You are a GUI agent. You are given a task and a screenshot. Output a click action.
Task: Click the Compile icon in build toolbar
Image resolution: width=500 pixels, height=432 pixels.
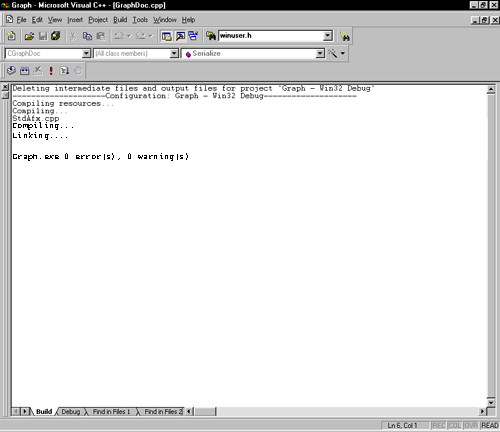click(11, 70)
